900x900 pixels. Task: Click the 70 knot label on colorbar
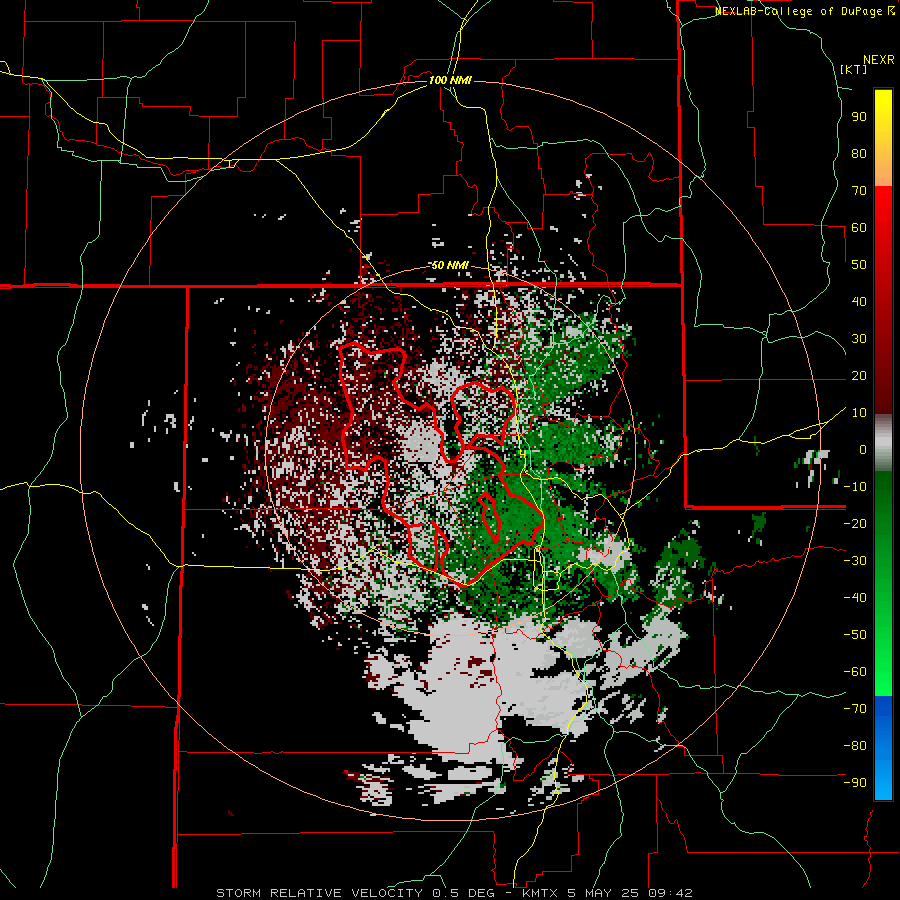(859, 191)
